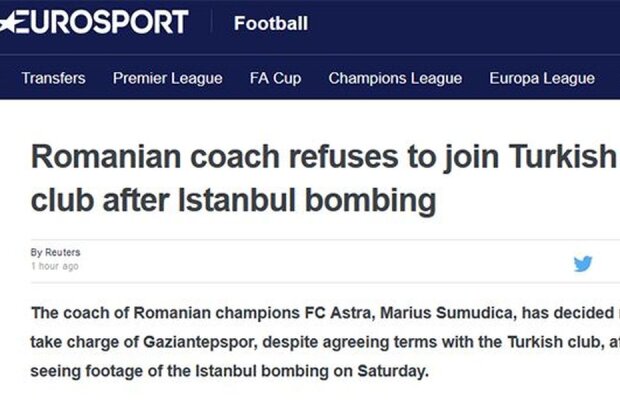Click "seeing footage" in the last paragraph line
This screenshot has width=620, height=400.
tap(82, 372)
